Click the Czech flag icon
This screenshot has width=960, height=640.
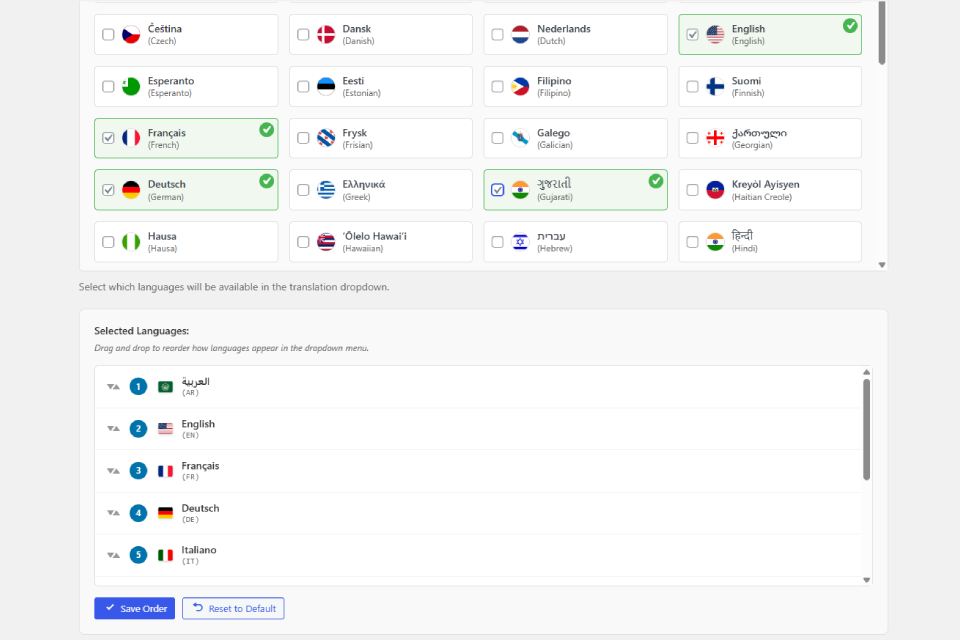pos(131,34)
